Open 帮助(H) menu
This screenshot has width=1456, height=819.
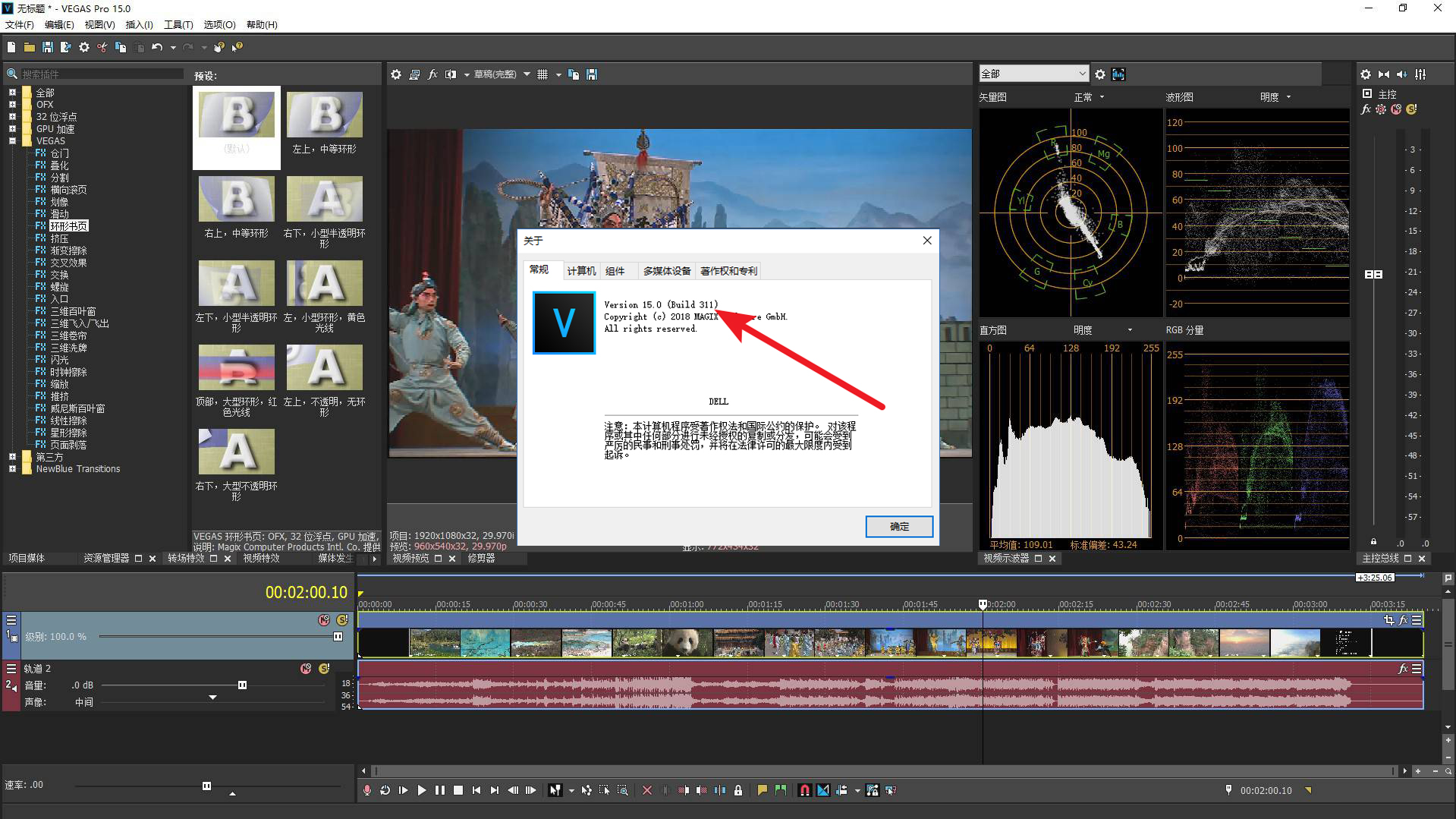tap(262, 24)
